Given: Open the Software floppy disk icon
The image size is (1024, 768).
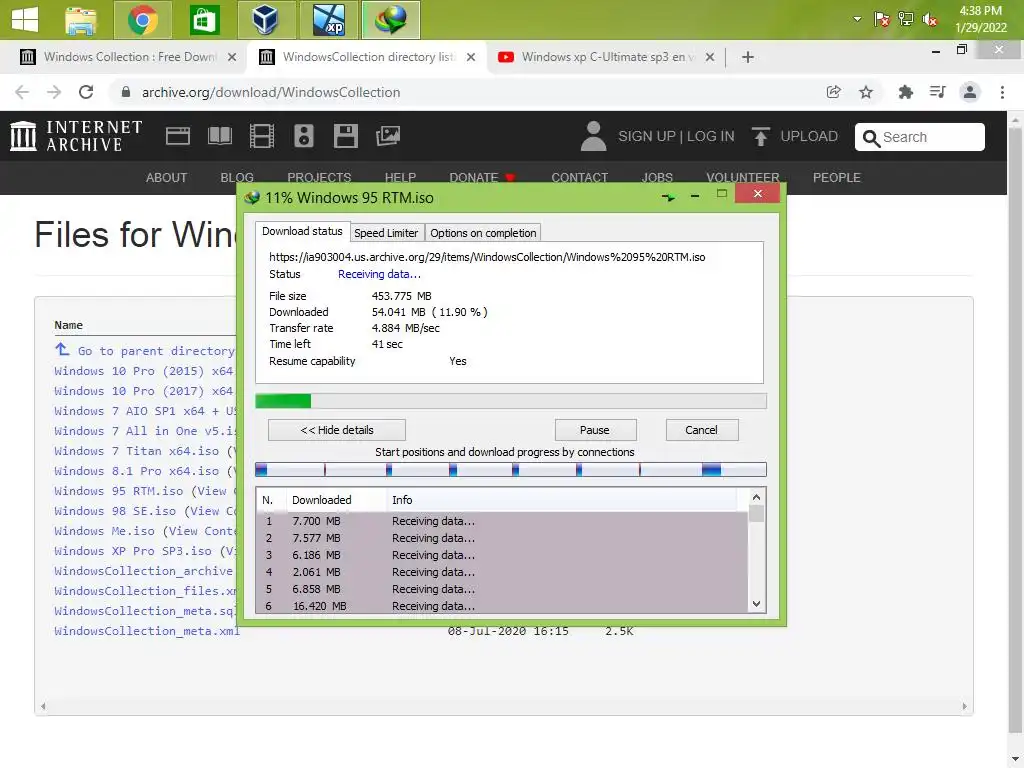Looking at the screenshot, I should click(x=345, y=136).
